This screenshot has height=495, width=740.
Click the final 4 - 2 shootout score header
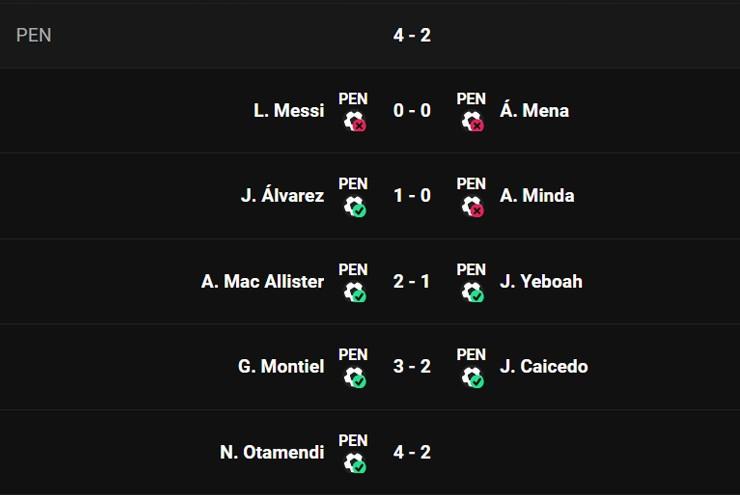[x=412, y=35]
